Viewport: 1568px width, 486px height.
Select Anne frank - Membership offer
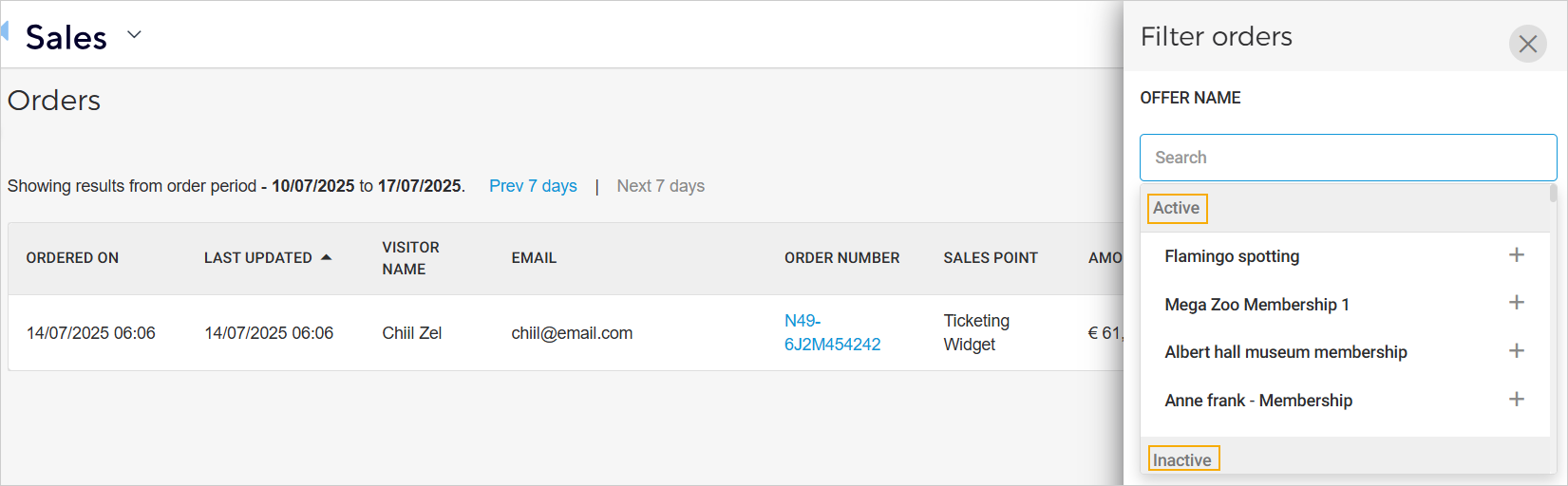(1258, 401)
